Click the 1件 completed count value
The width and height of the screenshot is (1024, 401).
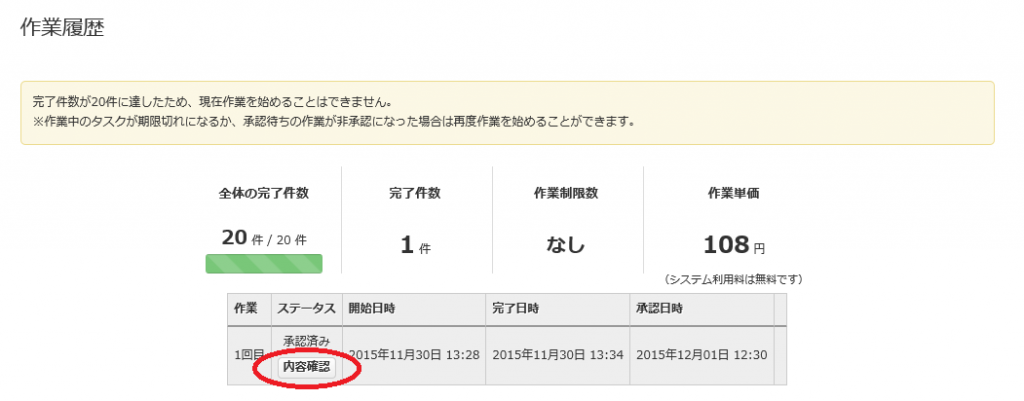point(416,245)
